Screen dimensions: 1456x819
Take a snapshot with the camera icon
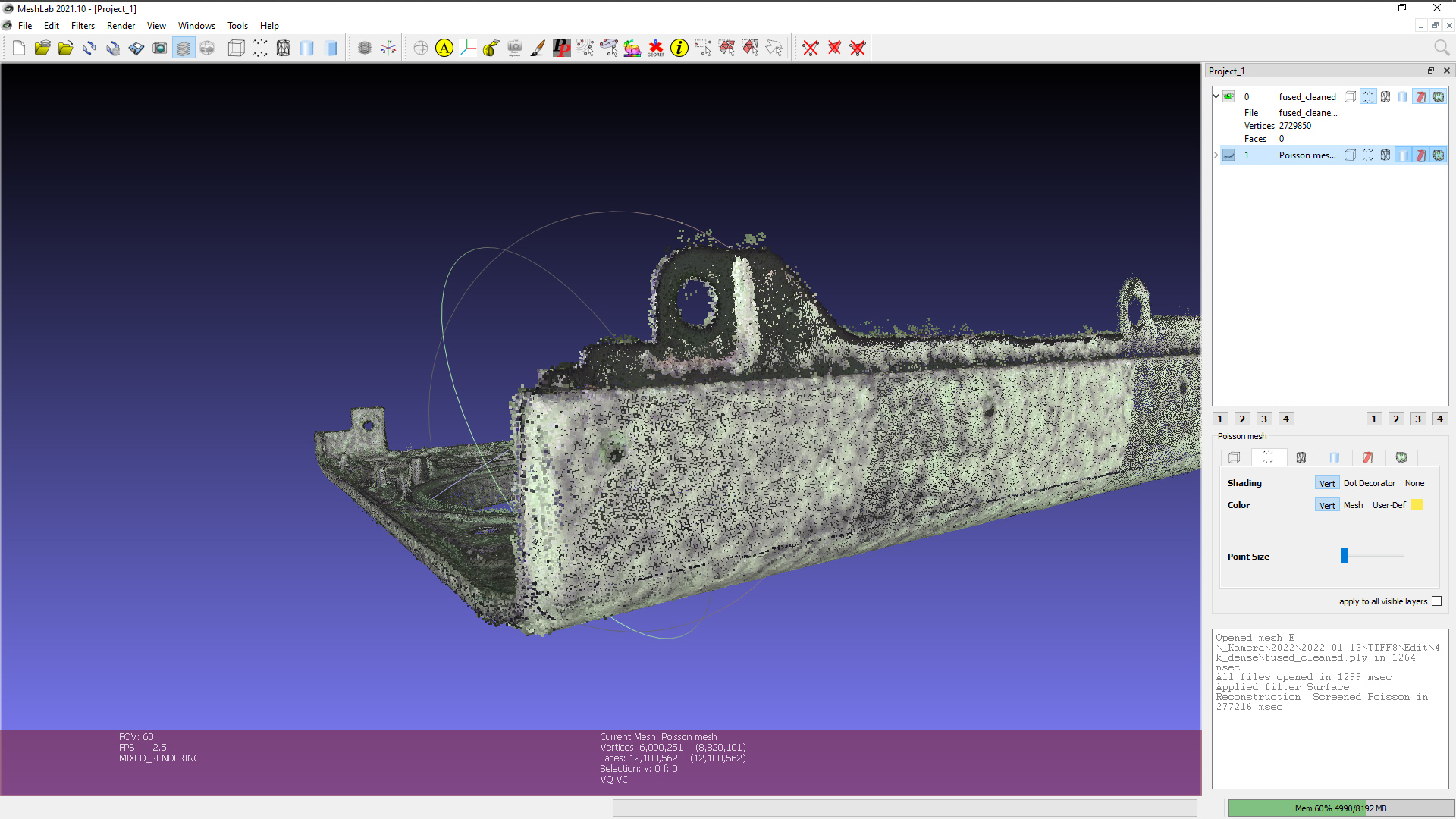pyautogui.click(x=160, y=49)
